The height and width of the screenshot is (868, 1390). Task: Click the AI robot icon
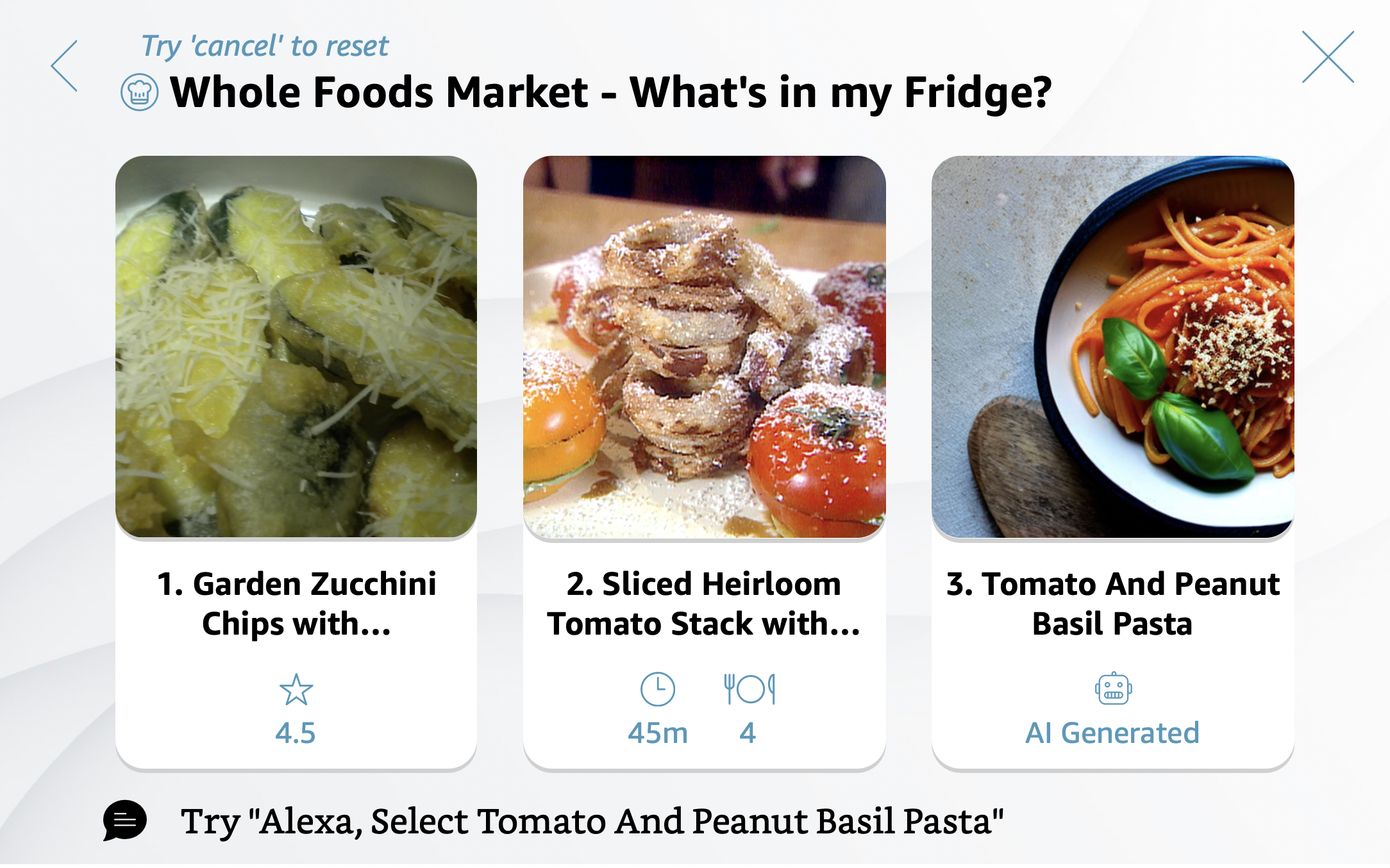click(1113, 689)
